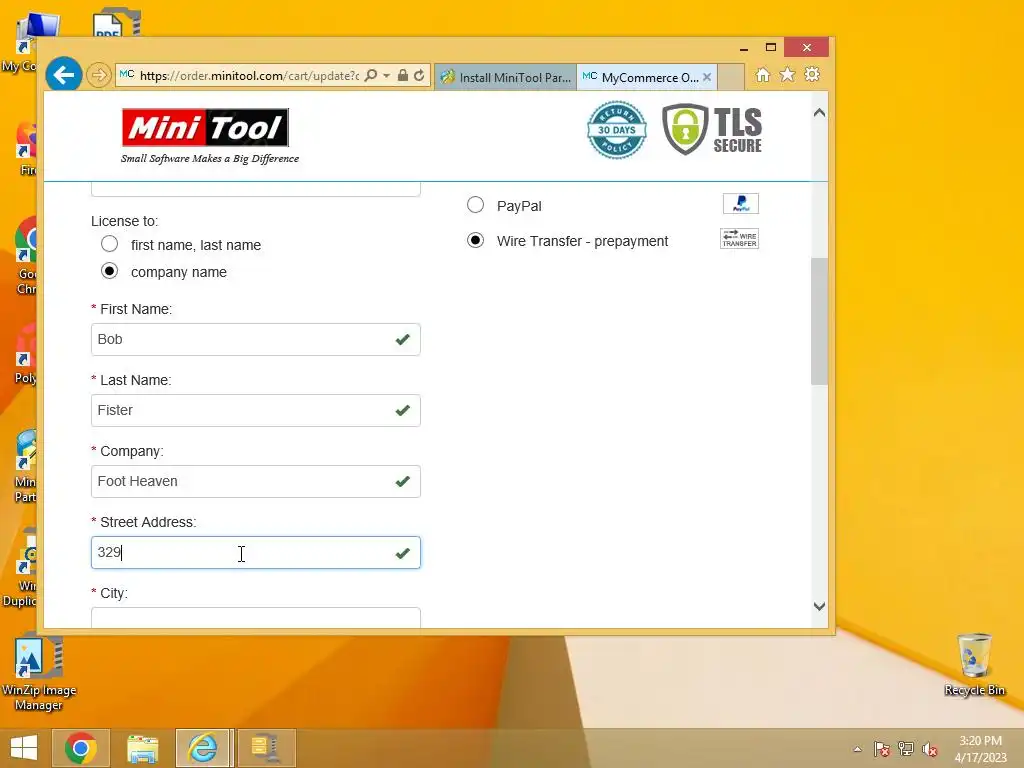Click the page scroll down arrow
The image size is (1024, 768).
(x=819, y=607)
